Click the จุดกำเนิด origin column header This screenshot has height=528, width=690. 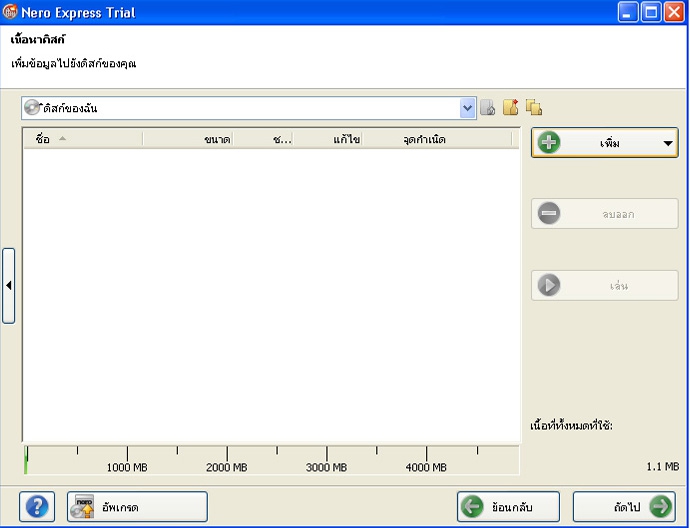[x=437, y=139]
